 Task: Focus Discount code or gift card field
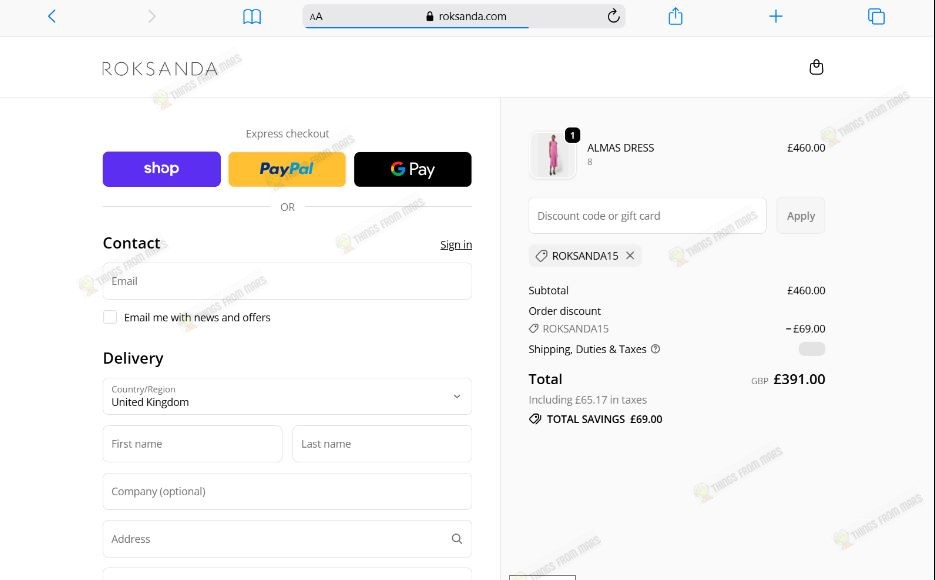click(647, 216)
